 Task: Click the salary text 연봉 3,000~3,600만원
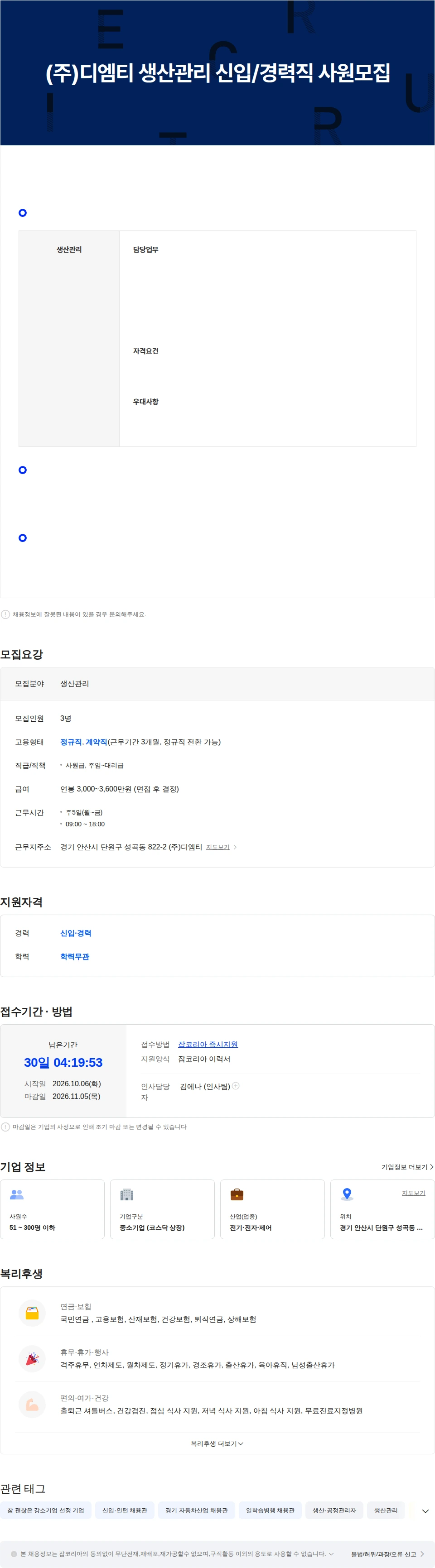120,789
